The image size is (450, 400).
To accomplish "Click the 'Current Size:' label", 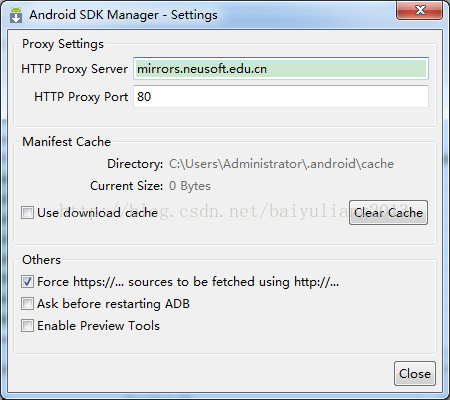I will (x=127, y=186).
